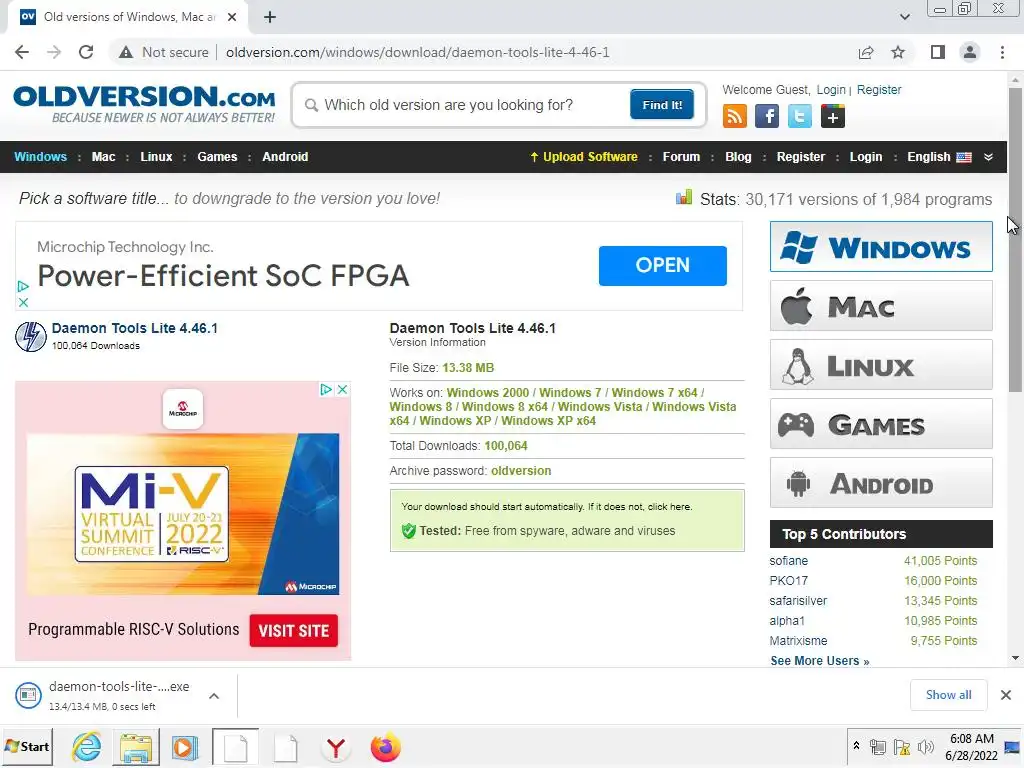Reload the page with refresh icon
Image resolution: width=1024 pixels, height=768 pixels.
pyautogui.click(x=86, y=52)
